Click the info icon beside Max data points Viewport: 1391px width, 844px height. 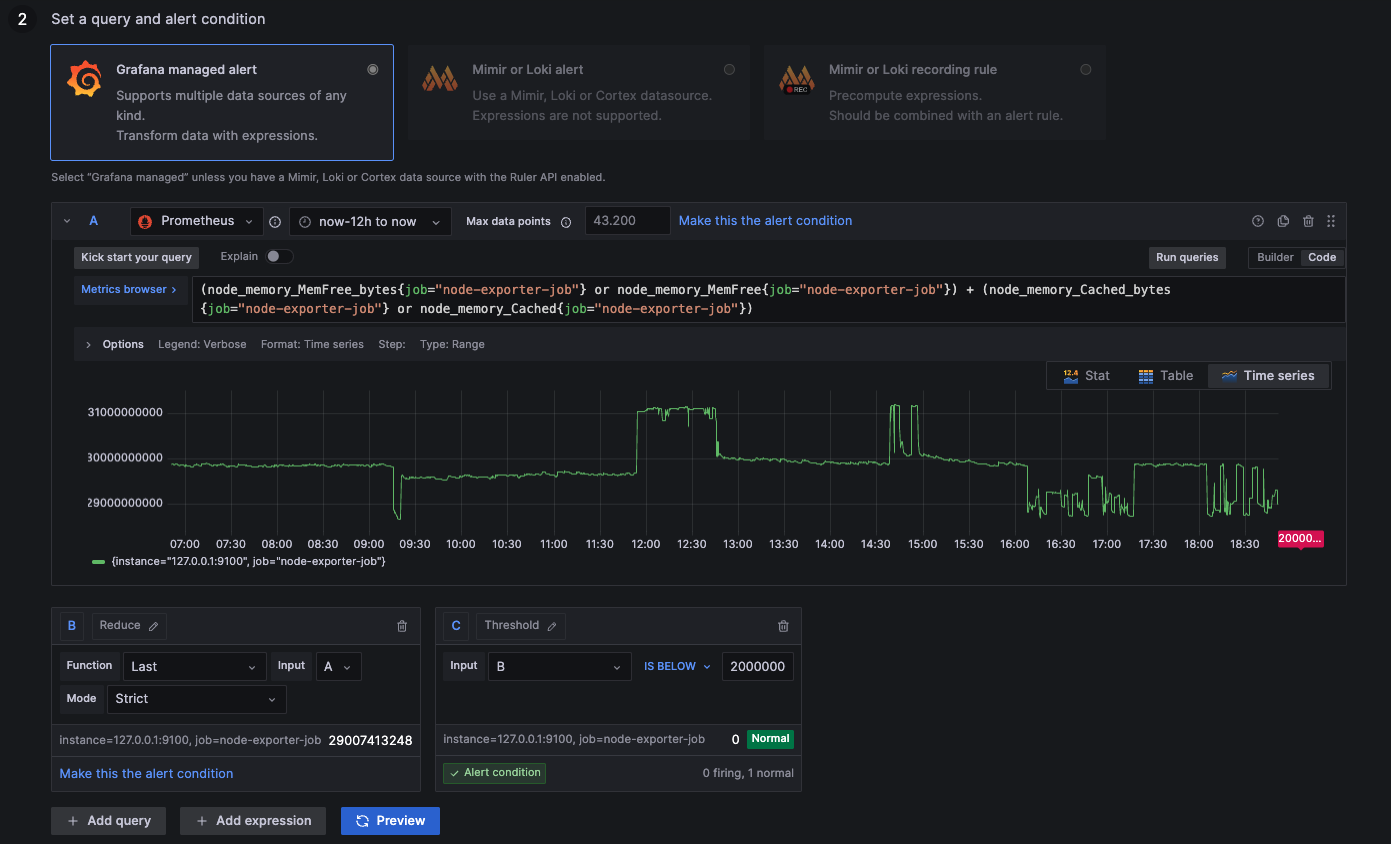click(566, 222)
